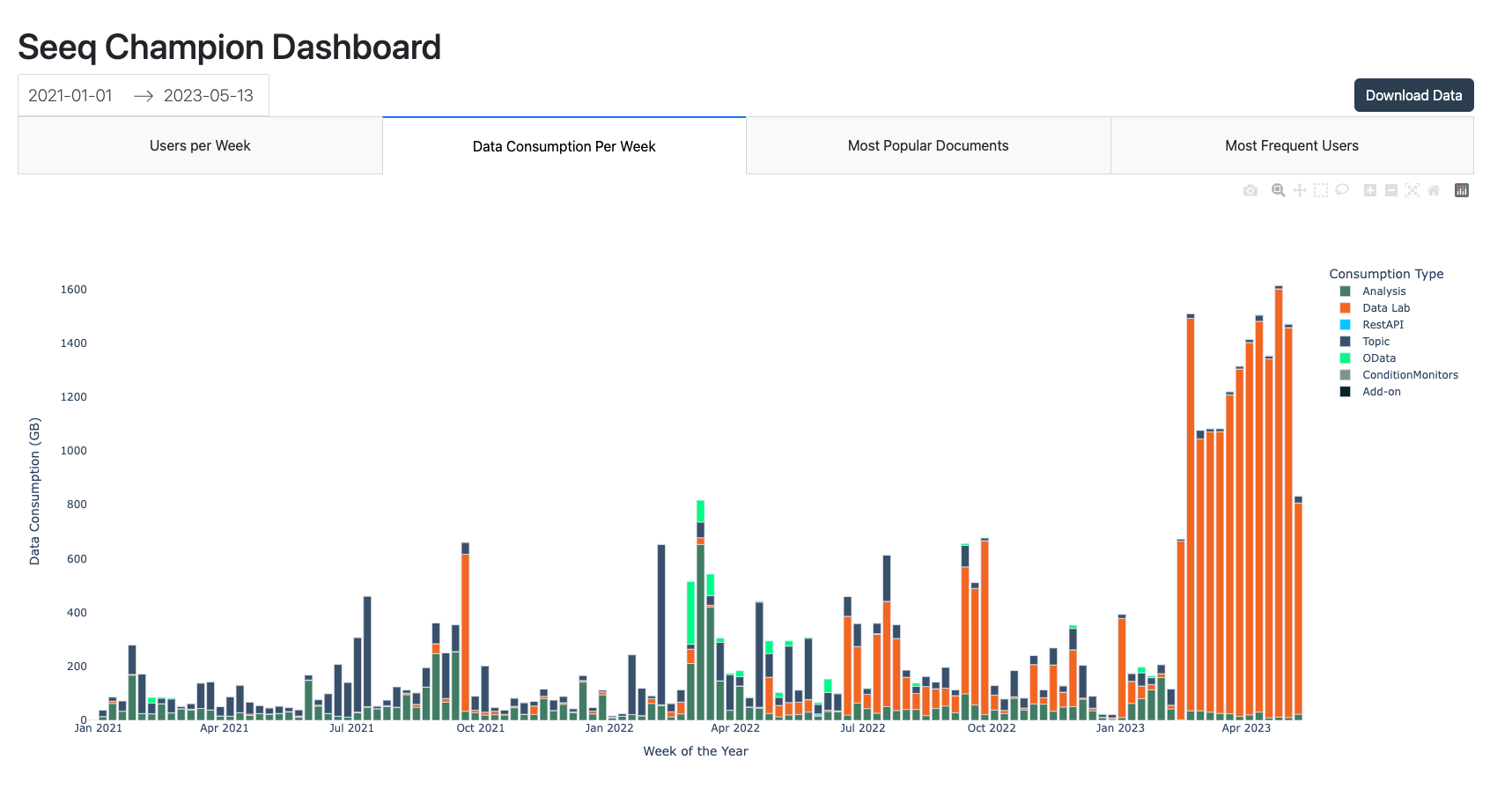This screenshot has height=804, width=1512.
Task: Click the Zoom out minus icon
Action: coord(1391,190)
